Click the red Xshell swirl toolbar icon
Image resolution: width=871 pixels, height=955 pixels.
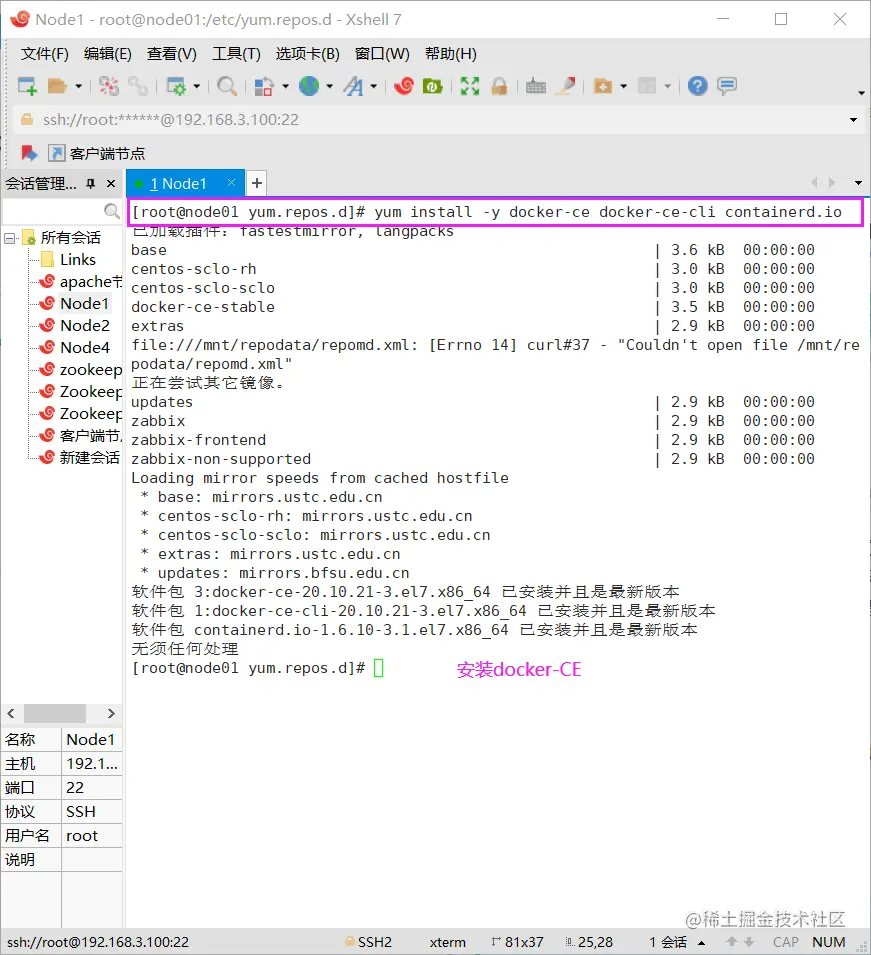coord(404,86)
